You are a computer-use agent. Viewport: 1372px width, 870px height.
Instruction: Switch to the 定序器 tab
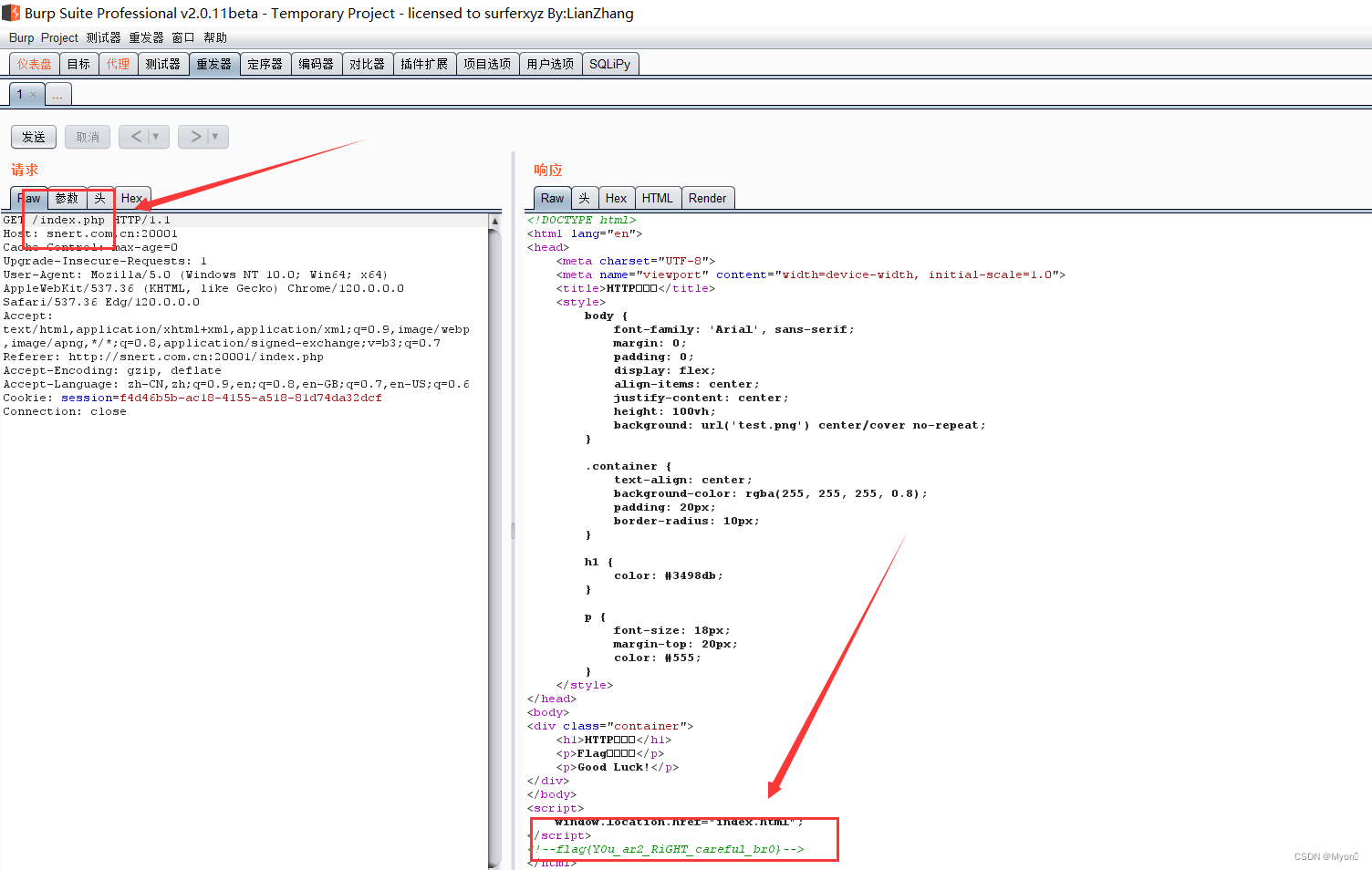coord(265,64)
